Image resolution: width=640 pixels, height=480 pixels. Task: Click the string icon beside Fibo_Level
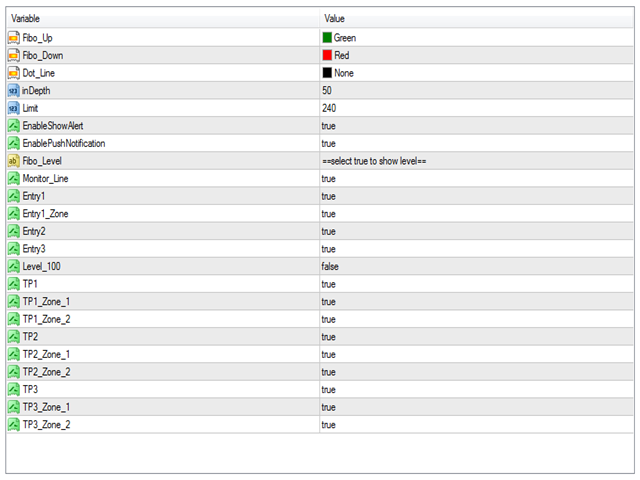pyautogui.click(x=13, y=161)
